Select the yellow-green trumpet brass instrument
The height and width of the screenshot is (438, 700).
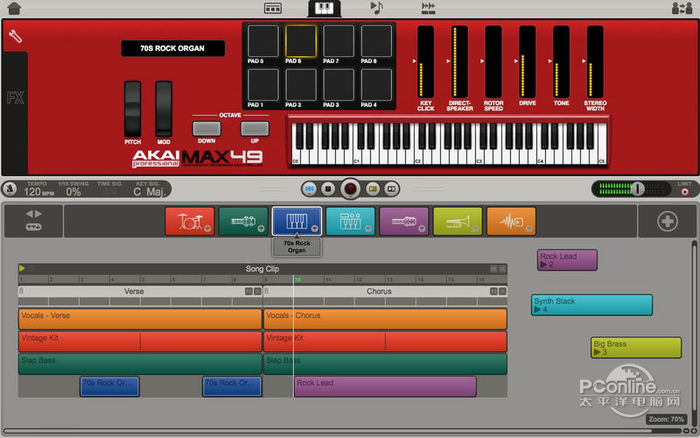coord(458,221)
